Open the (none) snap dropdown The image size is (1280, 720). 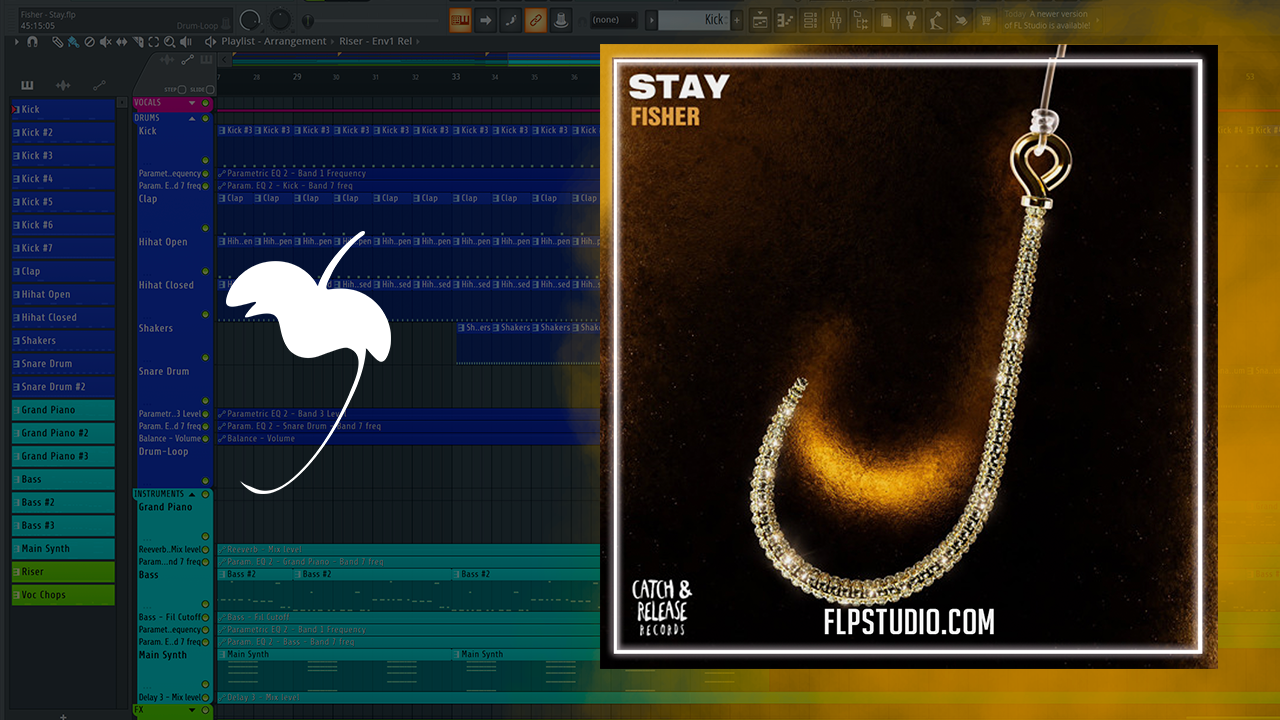pos(615,19)
